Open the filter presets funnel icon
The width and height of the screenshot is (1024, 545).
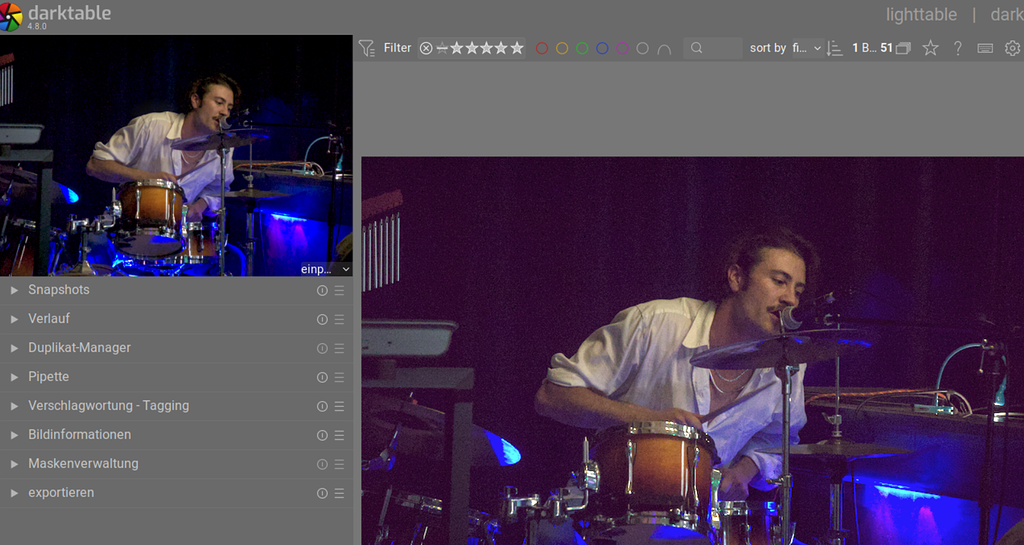coord(366,48)
